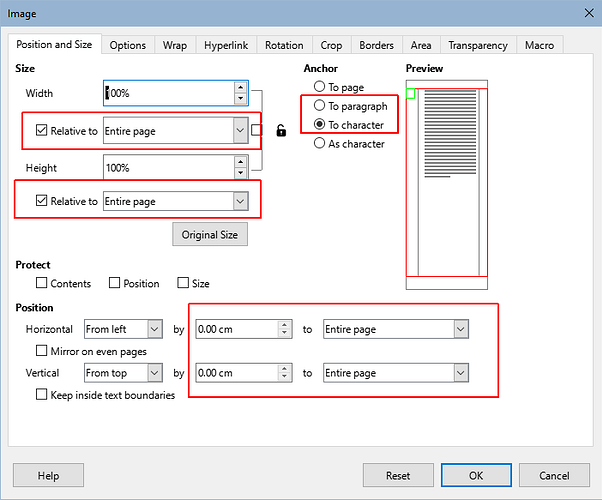The width and height of the screenshot is (602, 500).
Task: Toggle the Keep ratio checkbox beside the lock
Action: (256, 130)
